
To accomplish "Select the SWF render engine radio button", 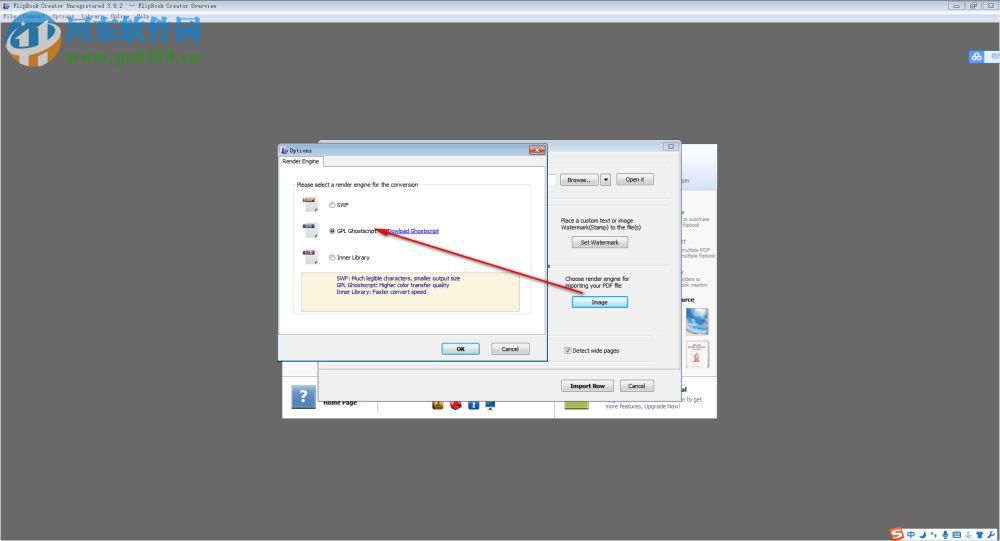I will [x=332, y=205].
